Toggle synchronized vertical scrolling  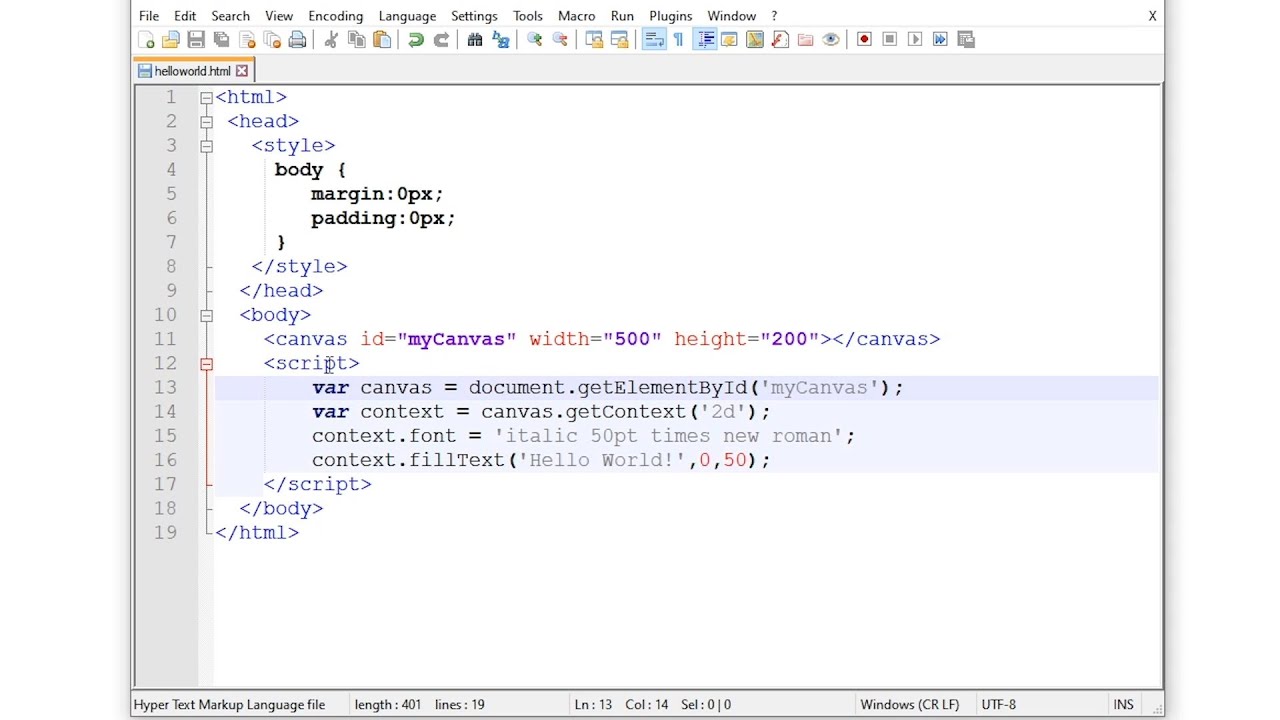(594, 39)
